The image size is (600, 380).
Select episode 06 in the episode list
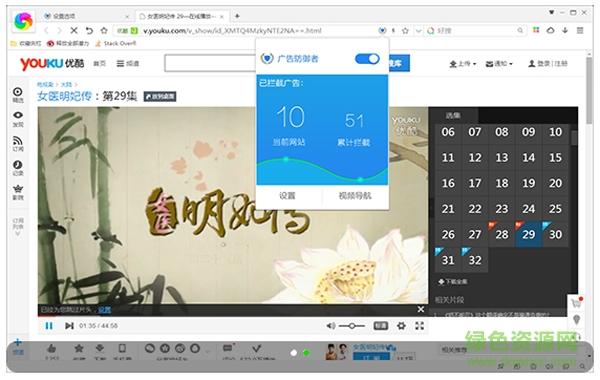[448, 132]
